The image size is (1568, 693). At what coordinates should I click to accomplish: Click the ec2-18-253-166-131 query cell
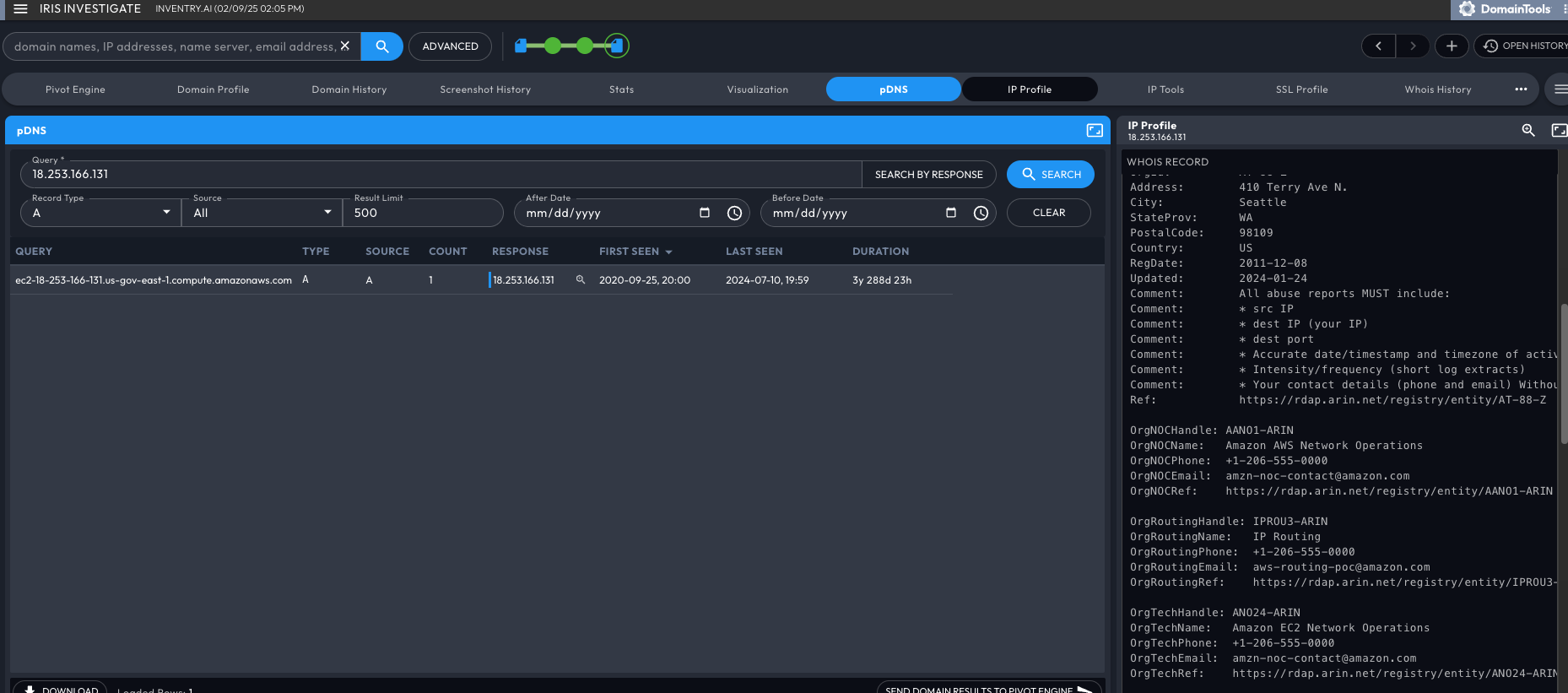point(154,280)
